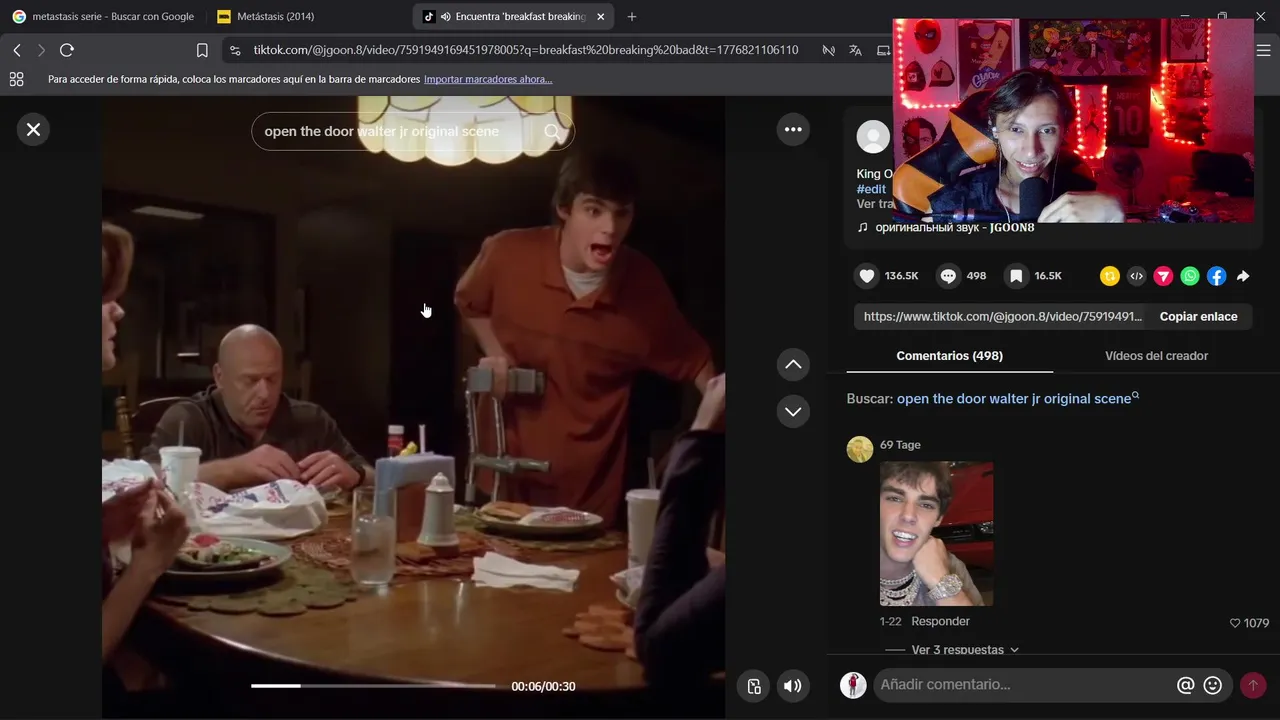The height and width of the screenshot is (720, 1280).
Task: Switch to the 'Comentarios (498)' tab
Action: 949,356
